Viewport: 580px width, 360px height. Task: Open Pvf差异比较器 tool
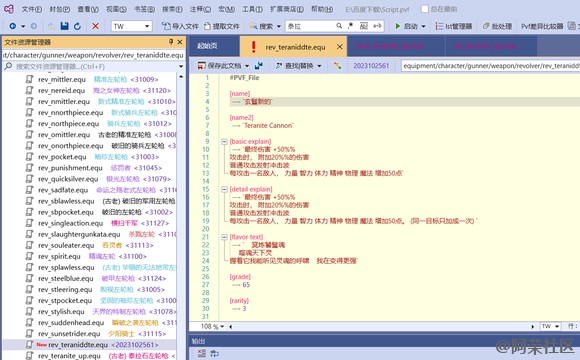pyautogui.click(x=542, y=26)
